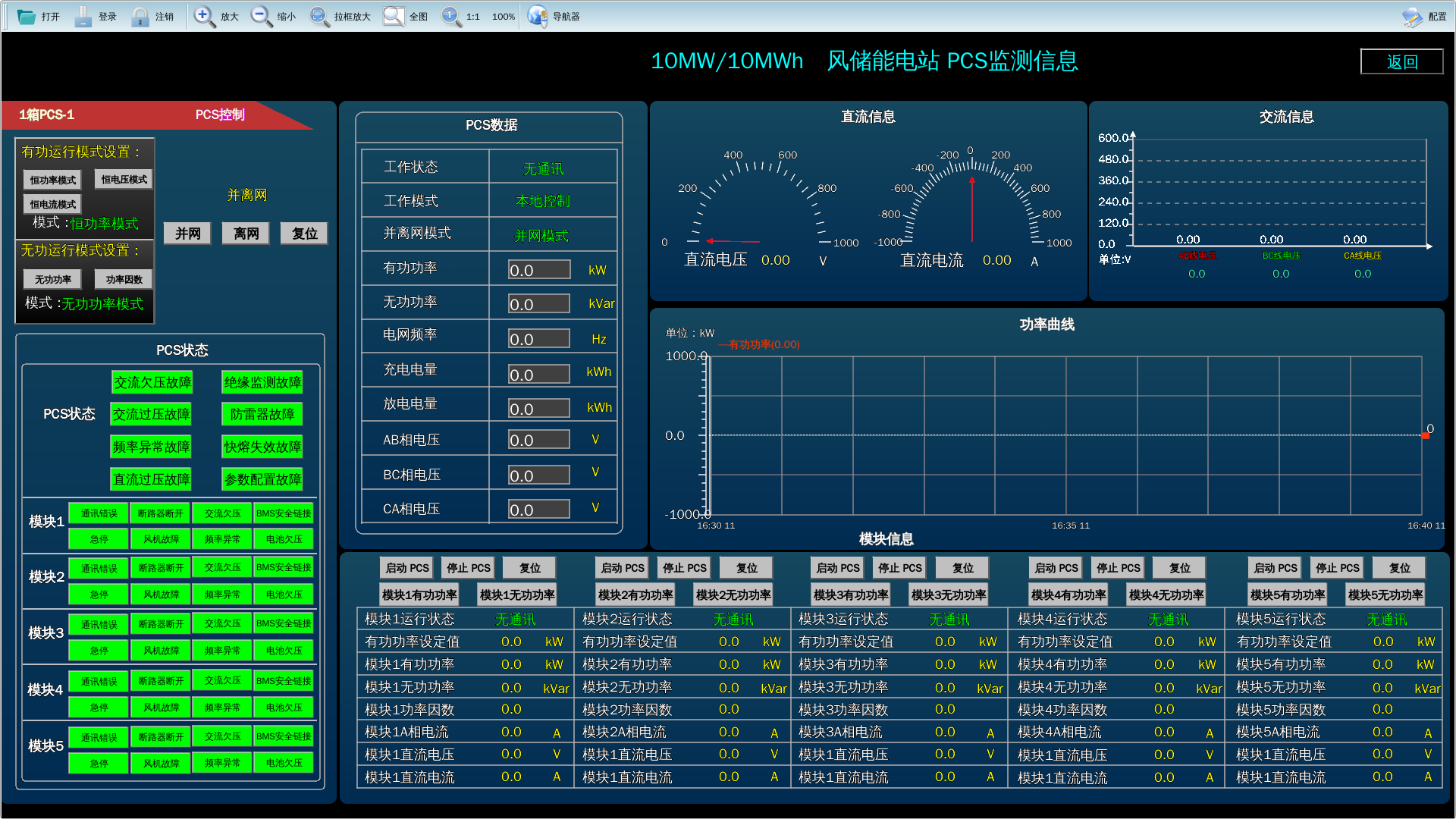The height and width of the screenshot is (819, 1456).
Task: Click the Zoom Out (缩小) magnifier icon
Action: pyautogui.click(x=261, y=16)
